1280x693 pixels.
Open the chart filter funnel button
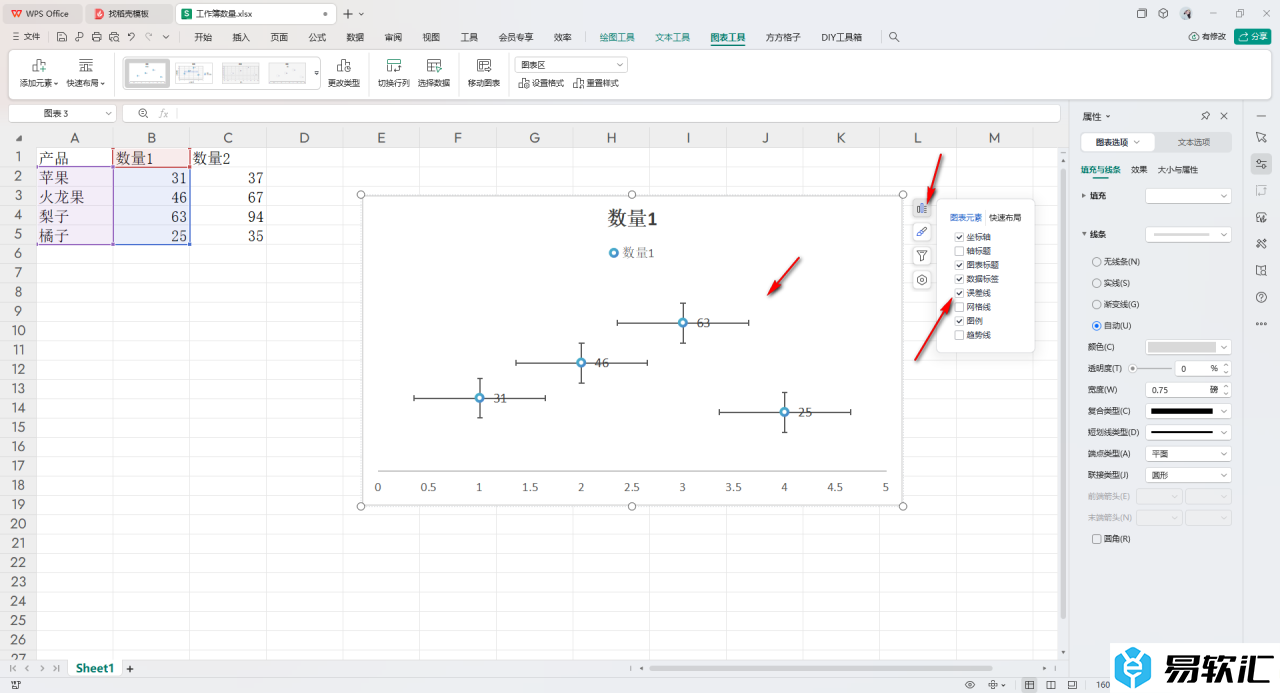click(922, 256)
